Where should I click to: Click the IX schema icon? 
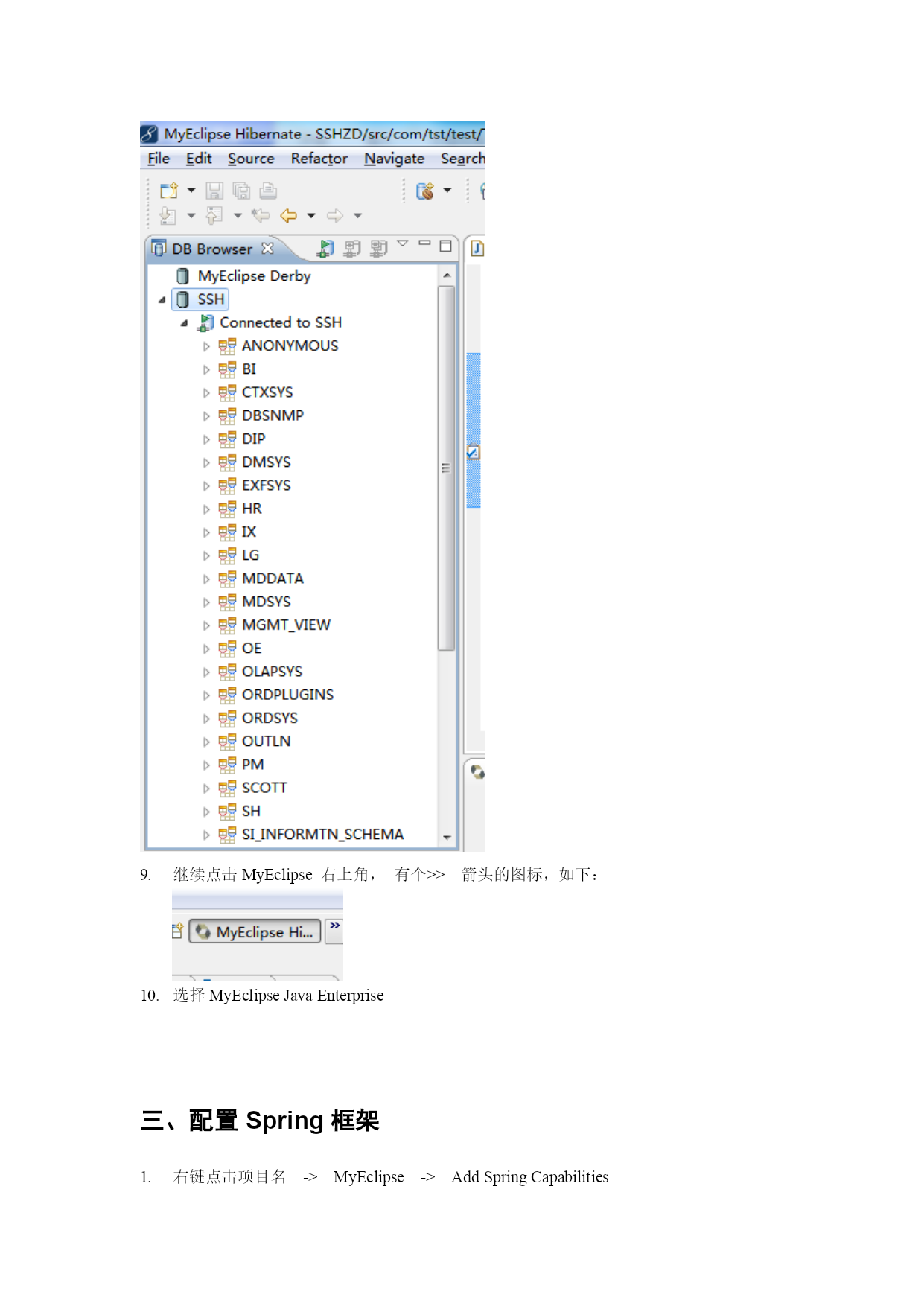click(x=227, y=532)
